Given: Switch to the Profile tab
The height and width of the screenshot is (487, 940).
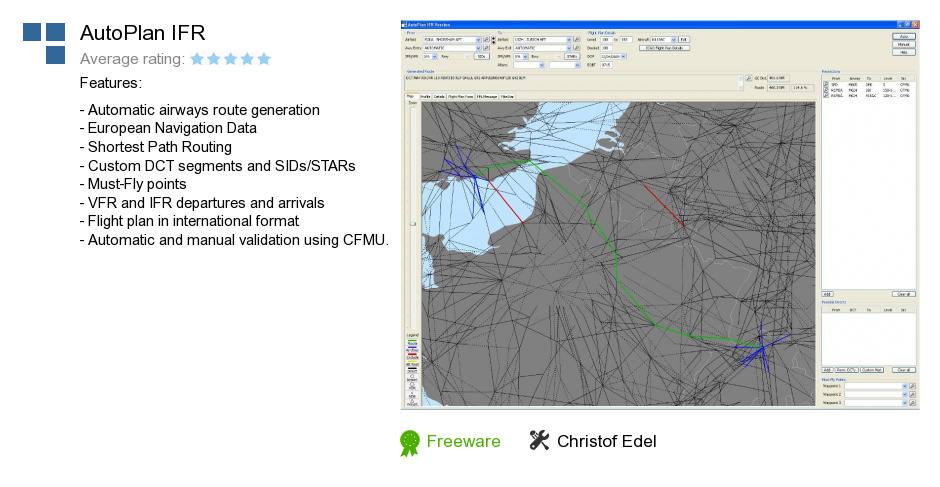Looking at the screenshot, I should click(x=426, y=97).
